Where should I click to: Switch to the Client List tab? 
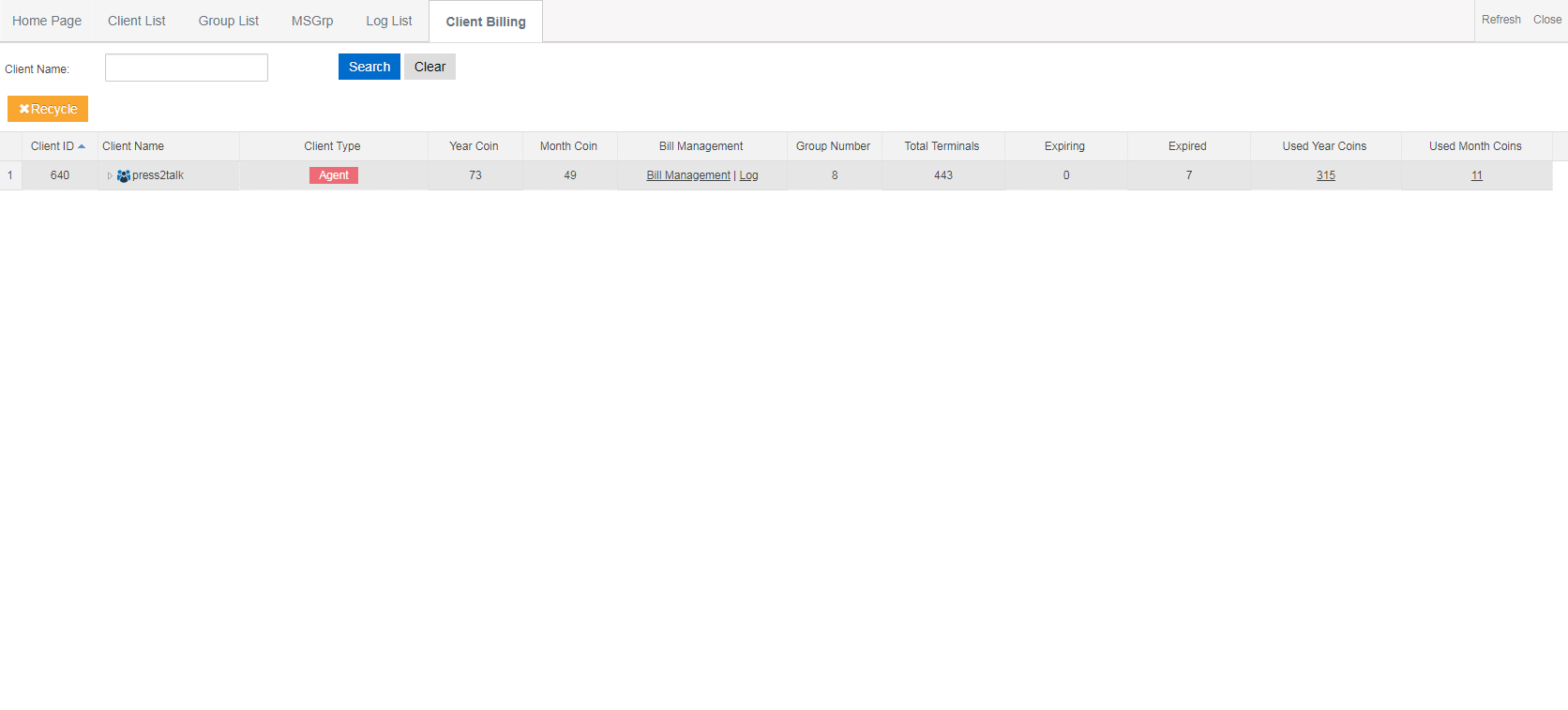click(137, 21)
